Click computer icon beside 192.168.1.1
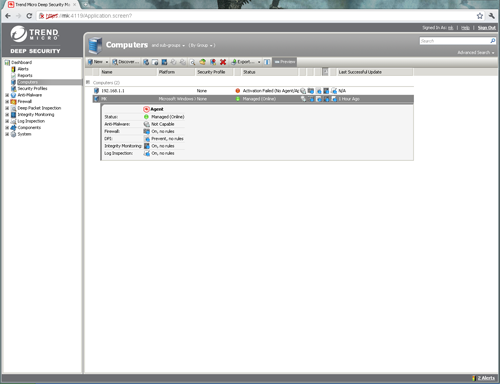The height and width of the screenshot is (384, 500). [96, 91]
